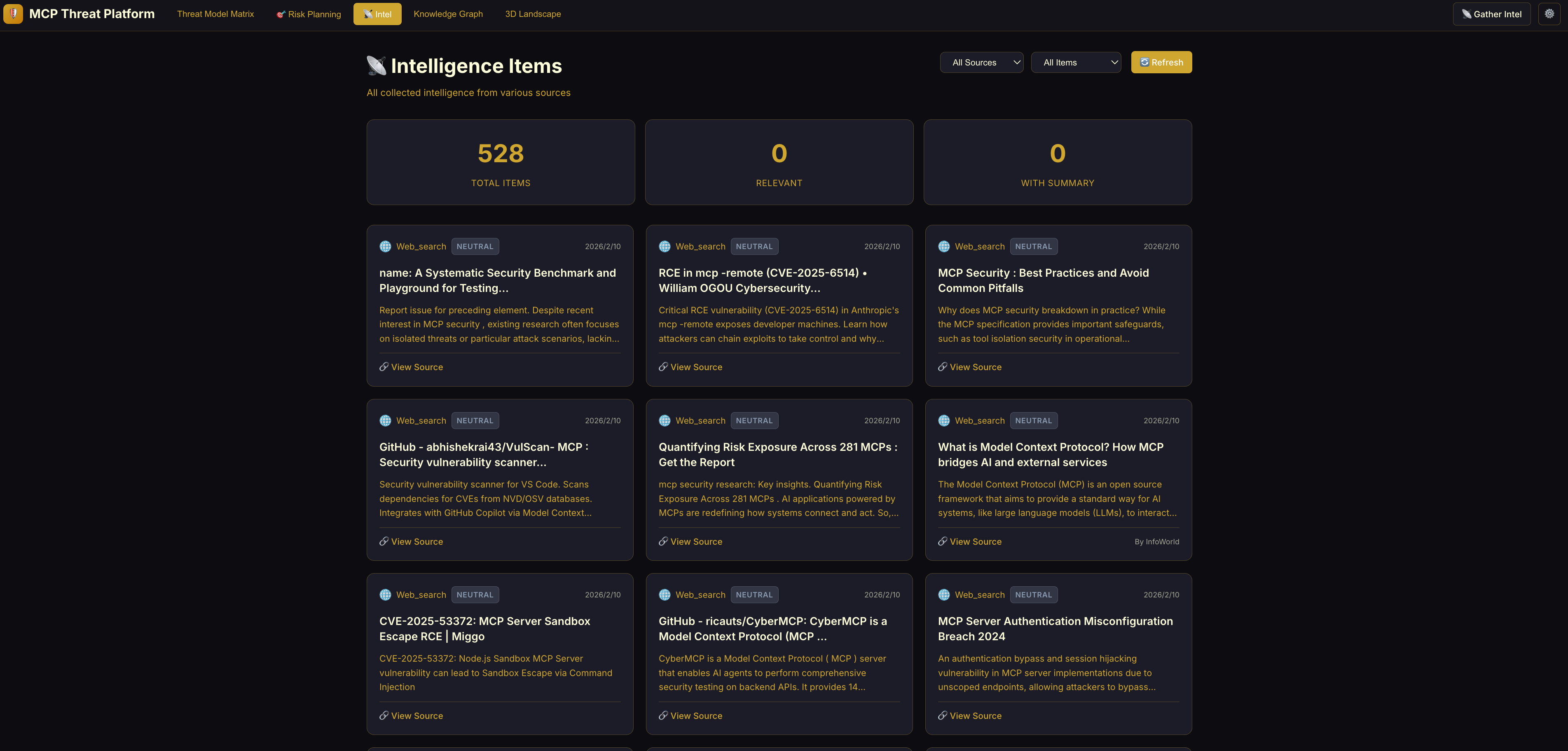Image resolution: width=1568 pixels, height=751 pixels.
Task: Click the satellite dish icon beside Intelligence Items
Action: (376, 66)
